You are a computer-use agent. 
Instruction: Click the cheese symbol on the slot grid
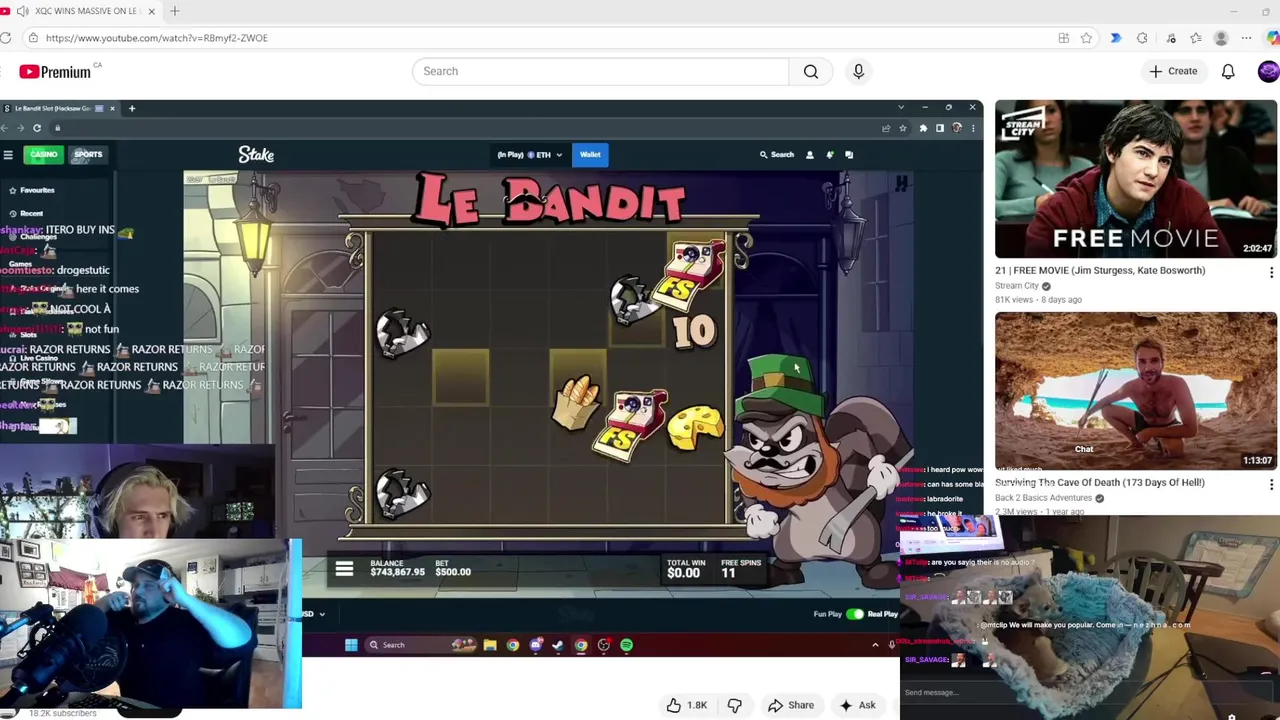(x=695, y=426)
